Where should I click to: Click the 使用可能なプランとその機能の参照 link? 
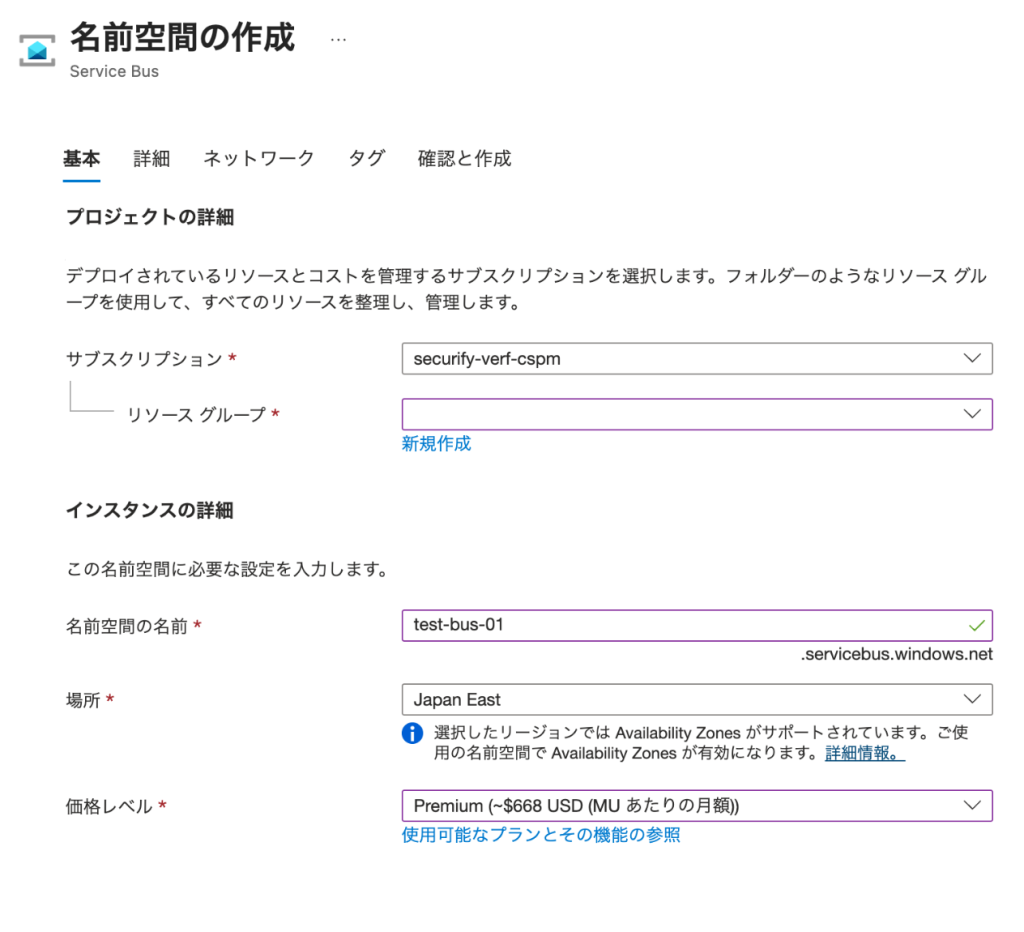pos(540,835)
